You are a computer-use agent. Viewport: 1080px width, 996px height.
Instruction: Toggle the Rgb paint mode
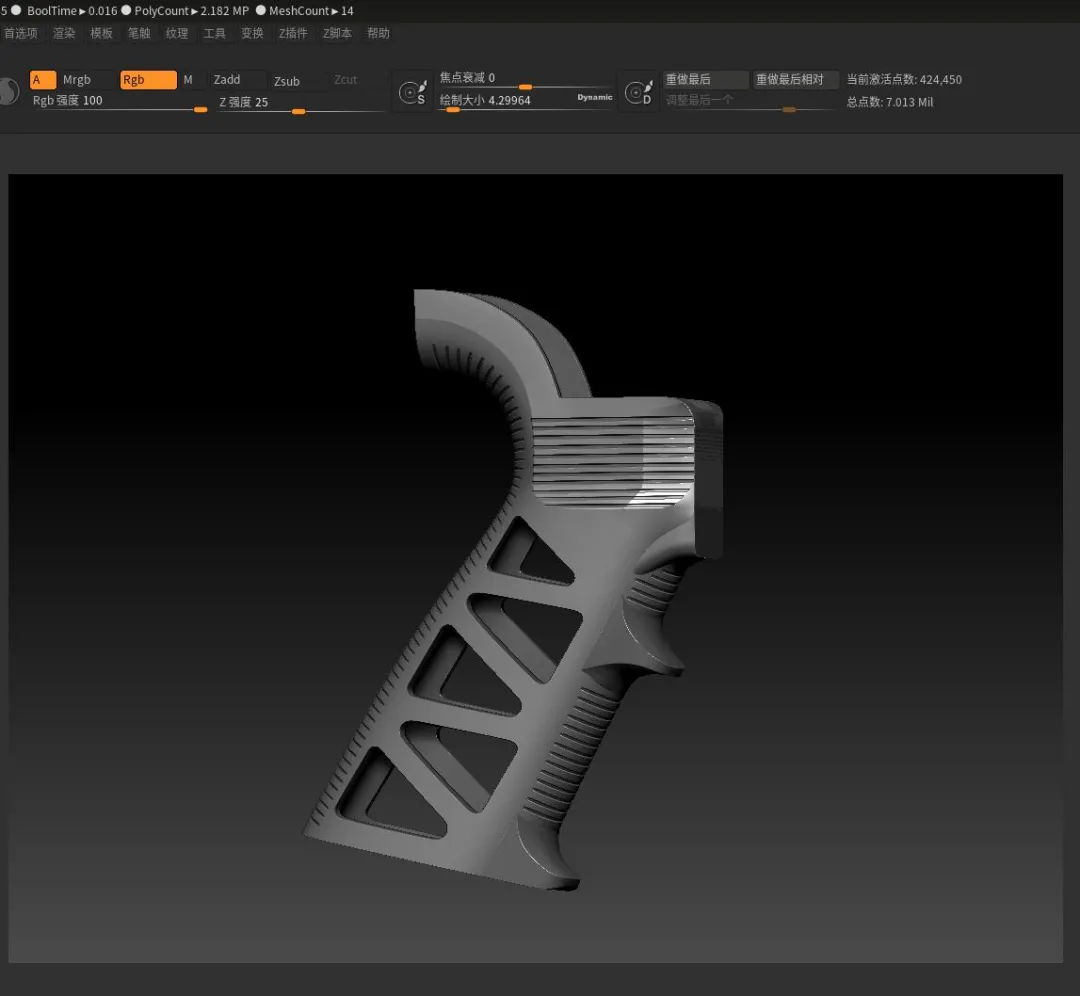(x=147, y=80)
